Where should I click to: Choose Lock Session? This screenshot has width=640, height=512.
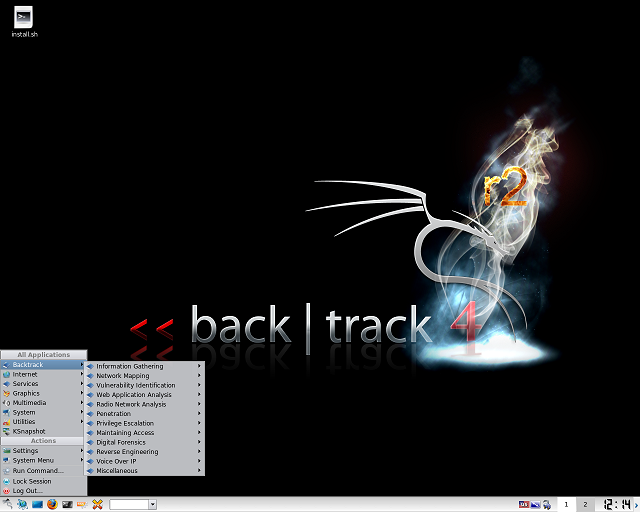point(43,481)
